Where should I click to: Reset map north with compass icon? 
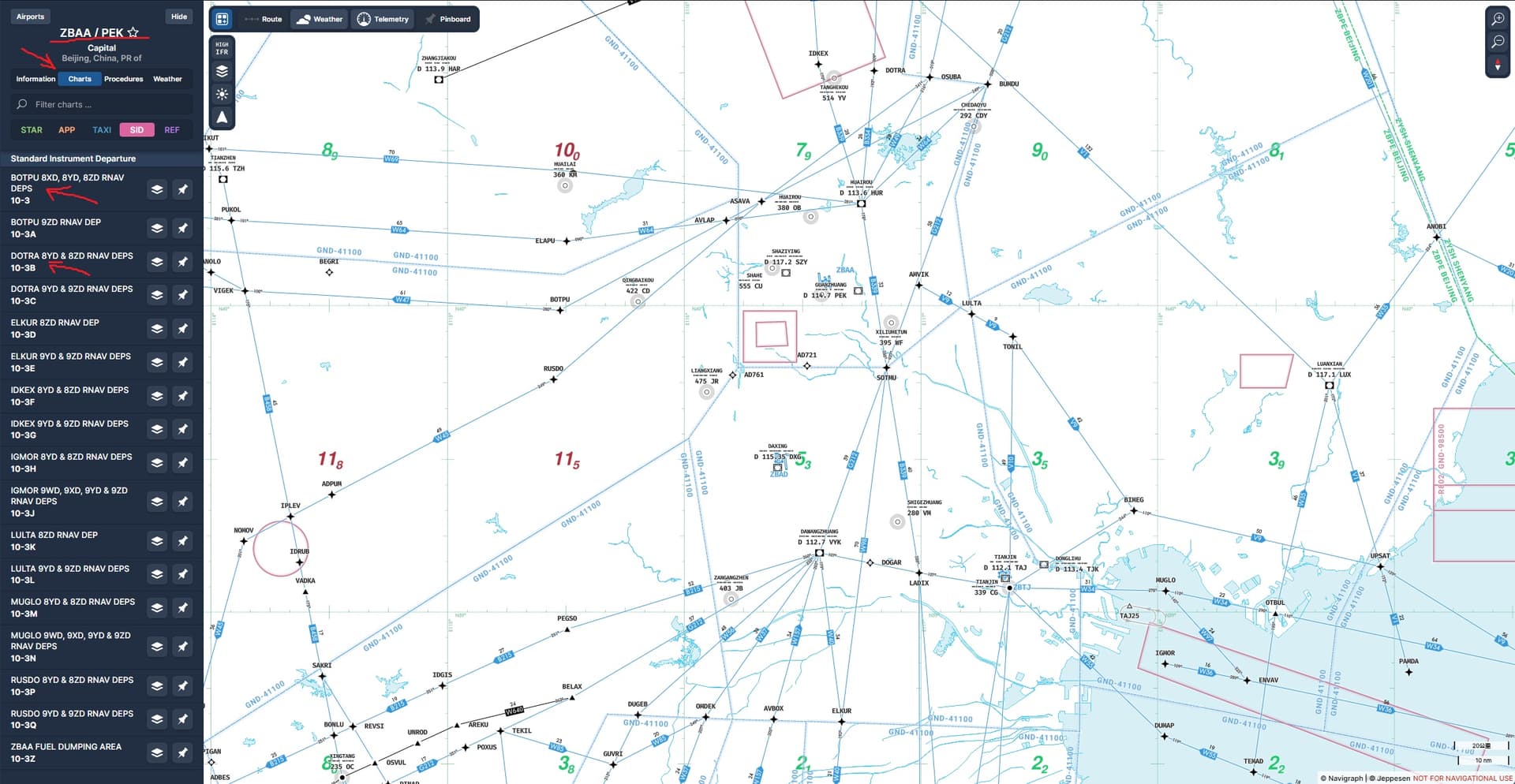click(1498, 65)
